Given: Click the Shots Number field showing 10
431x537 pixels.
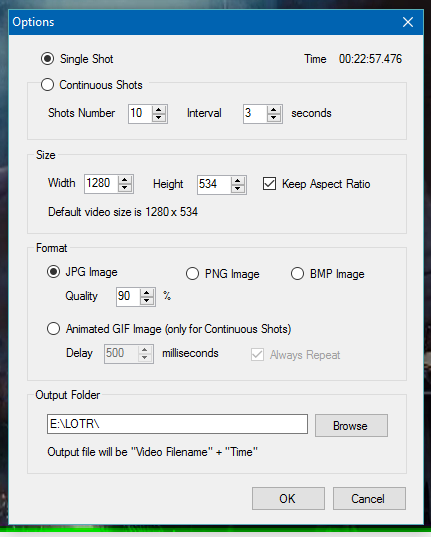Looking at the screenshot, I should pyautogui.click(x=140, y=113).
